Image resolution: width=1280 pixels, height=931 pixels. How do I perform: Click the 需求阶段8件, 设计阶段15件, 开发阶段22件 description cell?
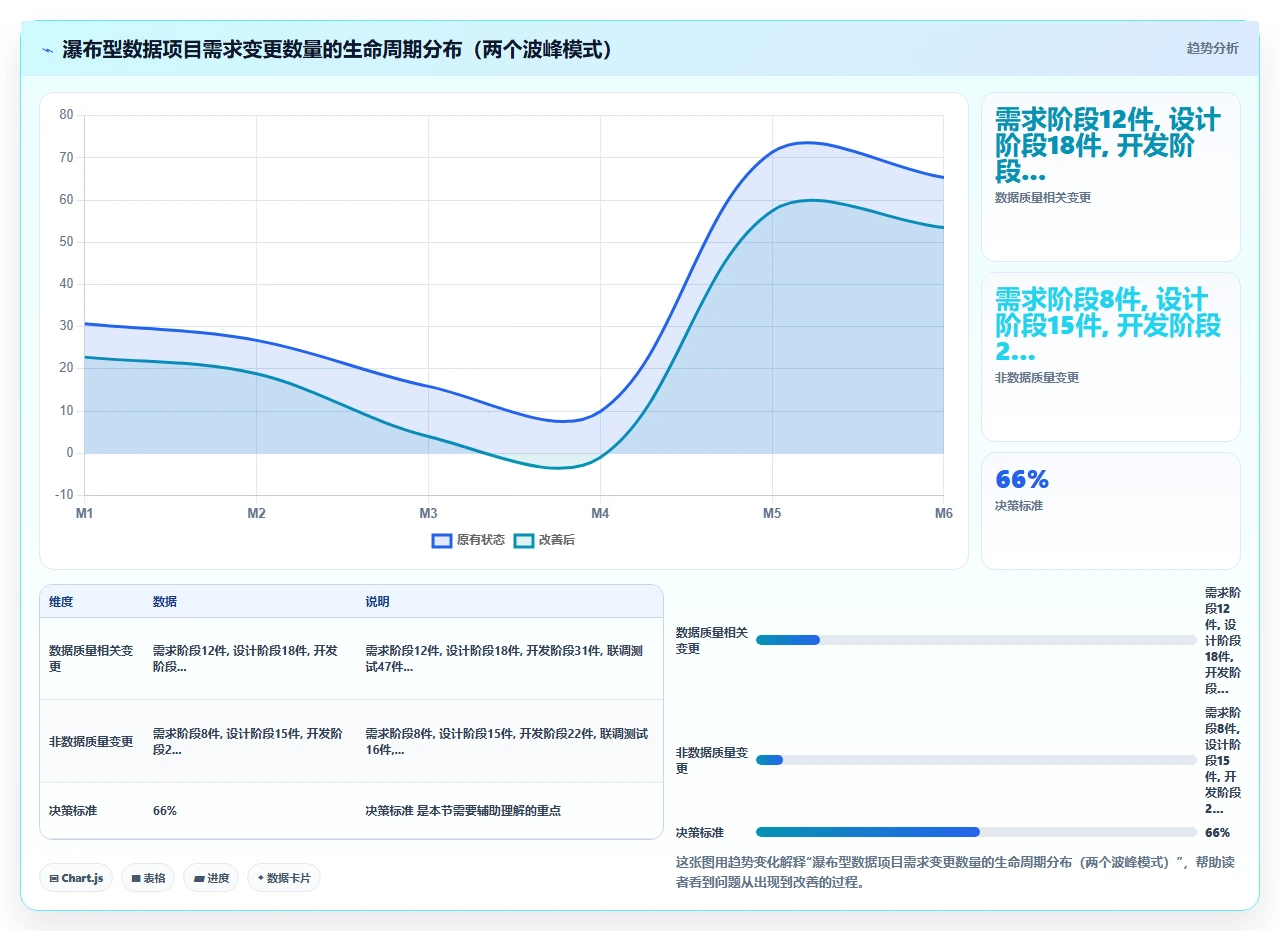pyautogui.click(x=508, y=742)
